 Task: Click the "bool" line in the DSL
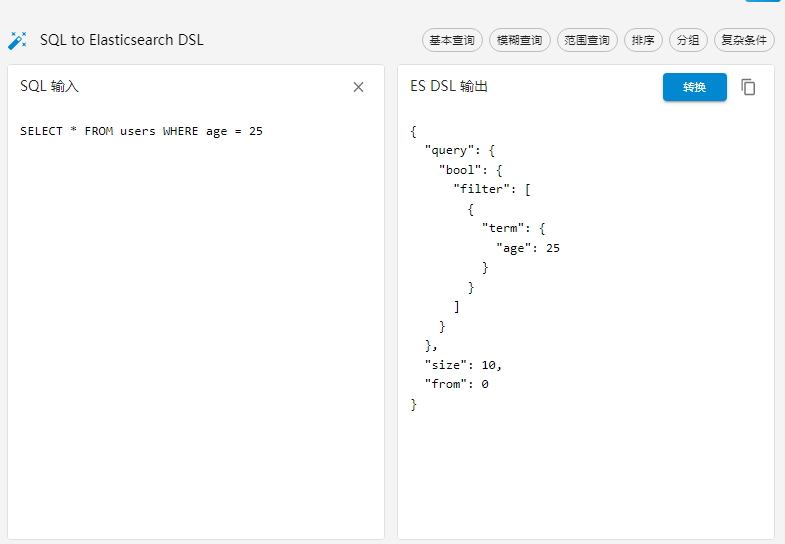pyautogui.click(x=460, y=170)
